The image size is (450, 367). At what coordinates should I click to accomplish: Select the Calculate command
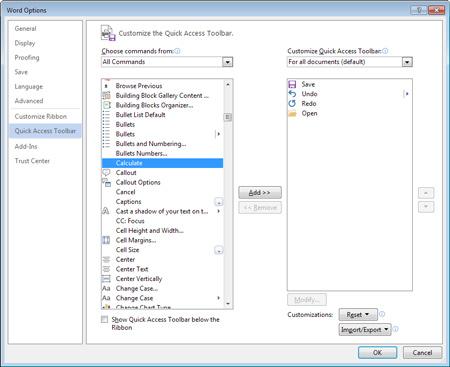tap(162, 163)
